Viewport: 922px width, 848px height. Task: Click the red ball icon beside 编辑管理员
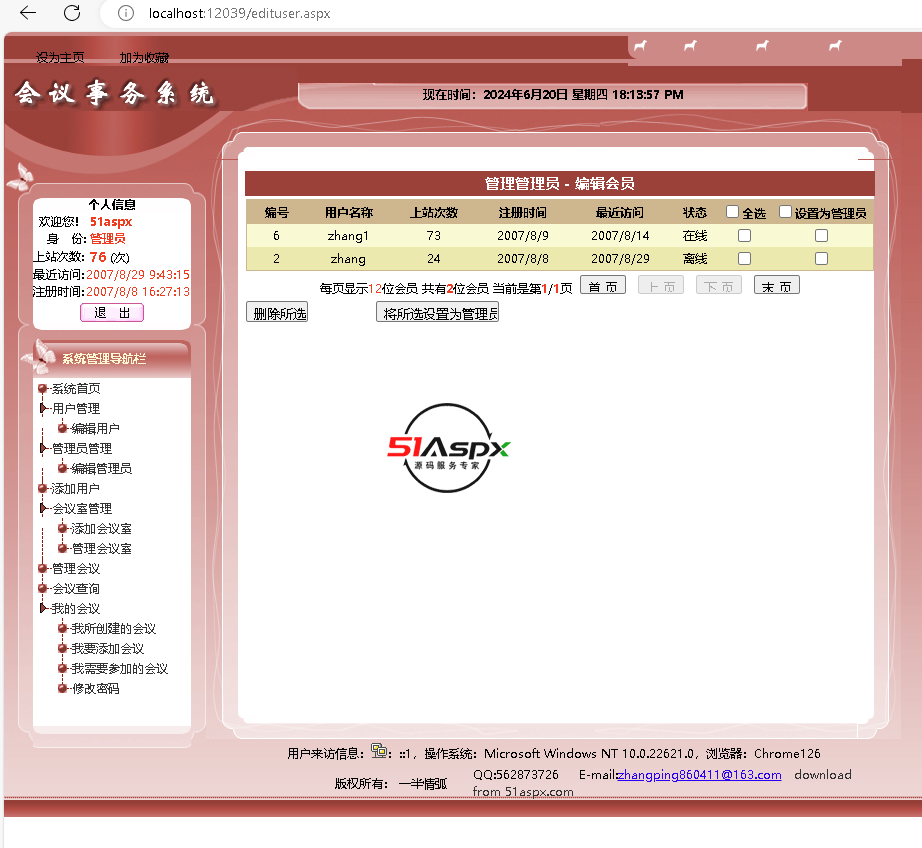pos(62,468)
